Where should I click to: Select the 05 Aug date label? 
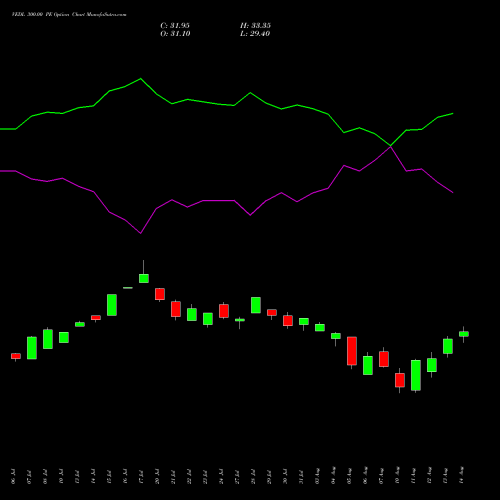tap(349, 476)
